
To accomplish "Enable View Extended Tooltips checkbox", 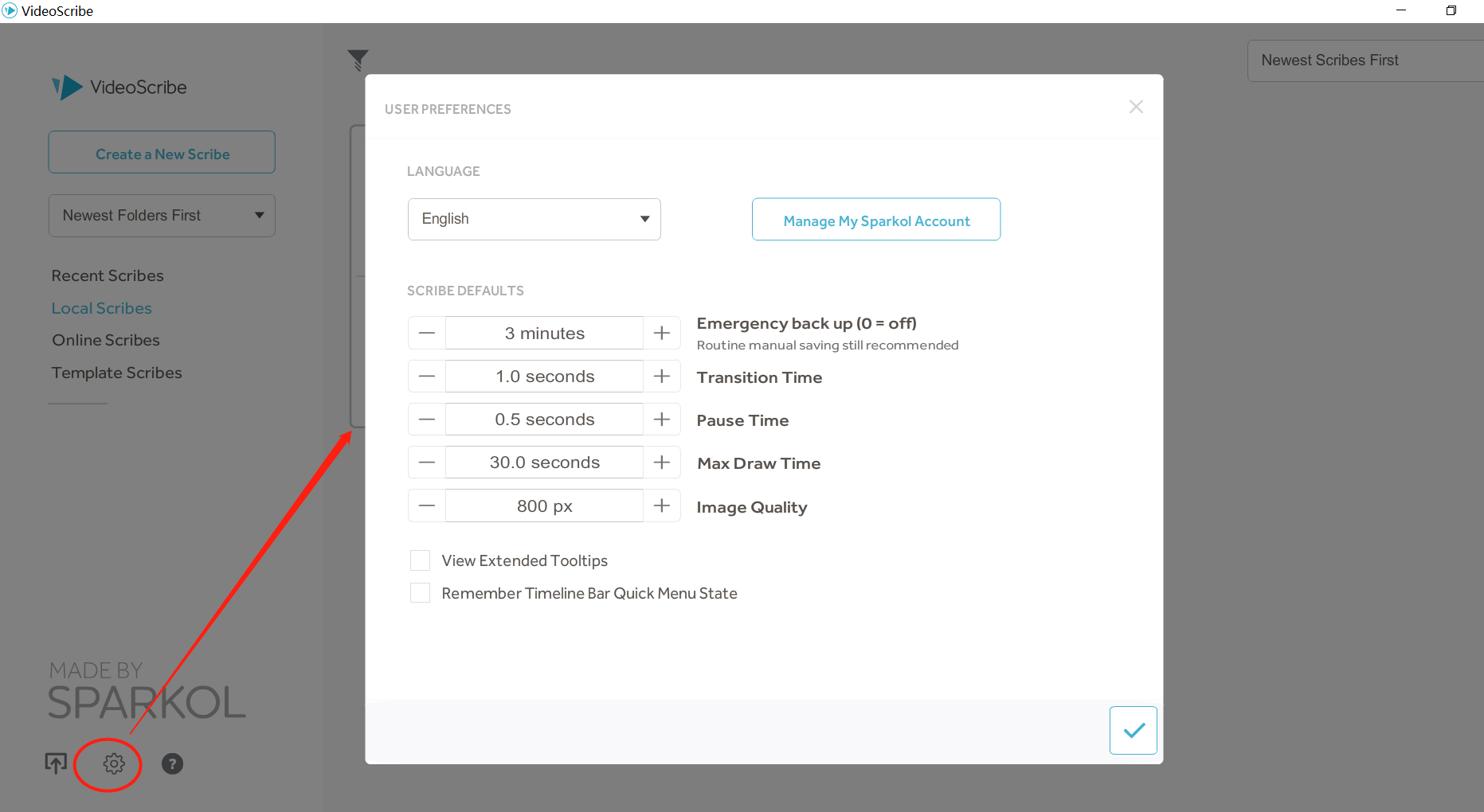I will [420, 560].
